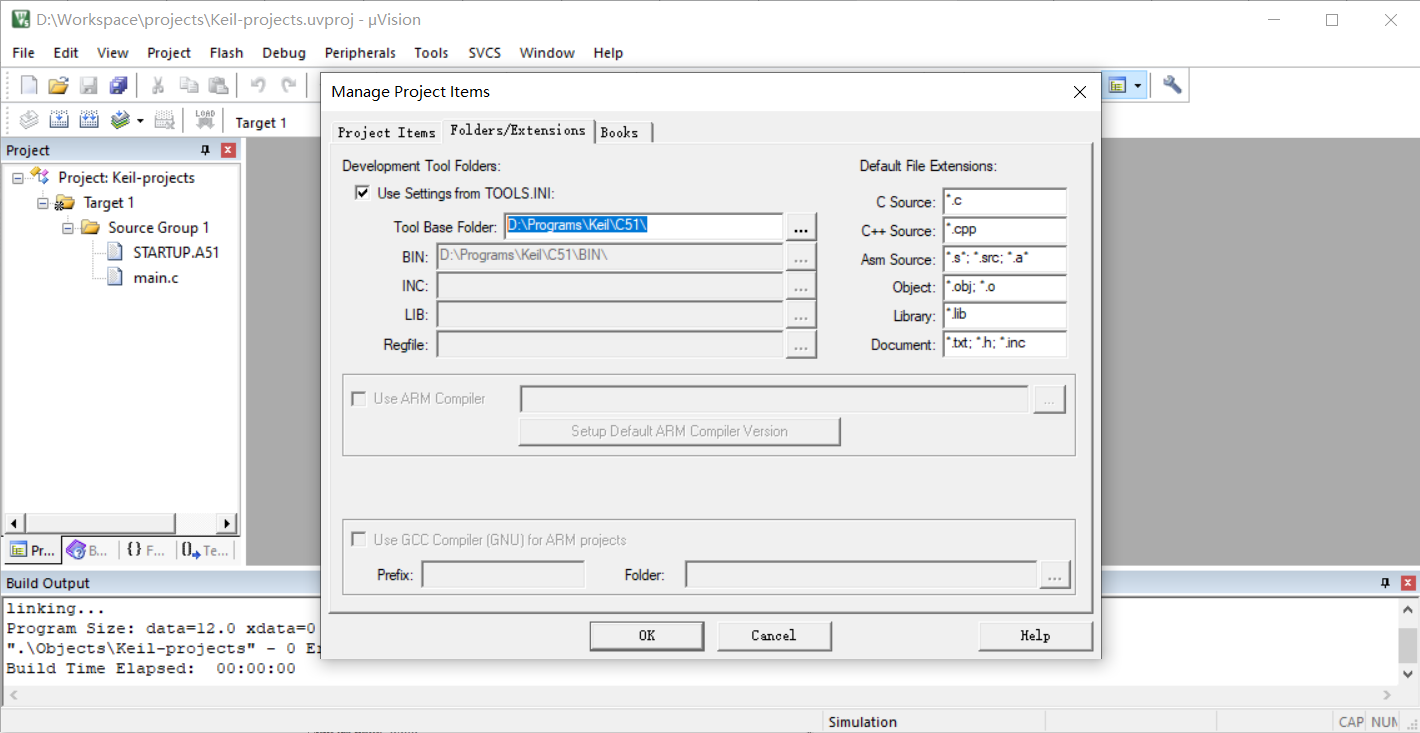Open the File menu
This screenshot has height=733, width=1420.
click(23, 53)
